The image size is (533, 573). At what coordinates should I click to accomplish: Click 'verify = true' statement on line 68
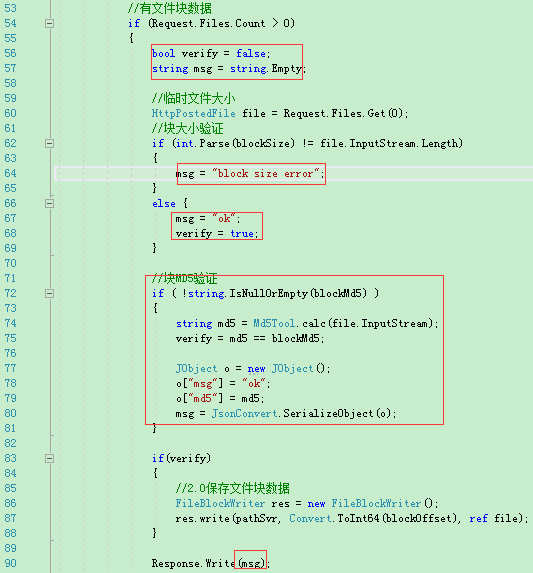point(217,234)
